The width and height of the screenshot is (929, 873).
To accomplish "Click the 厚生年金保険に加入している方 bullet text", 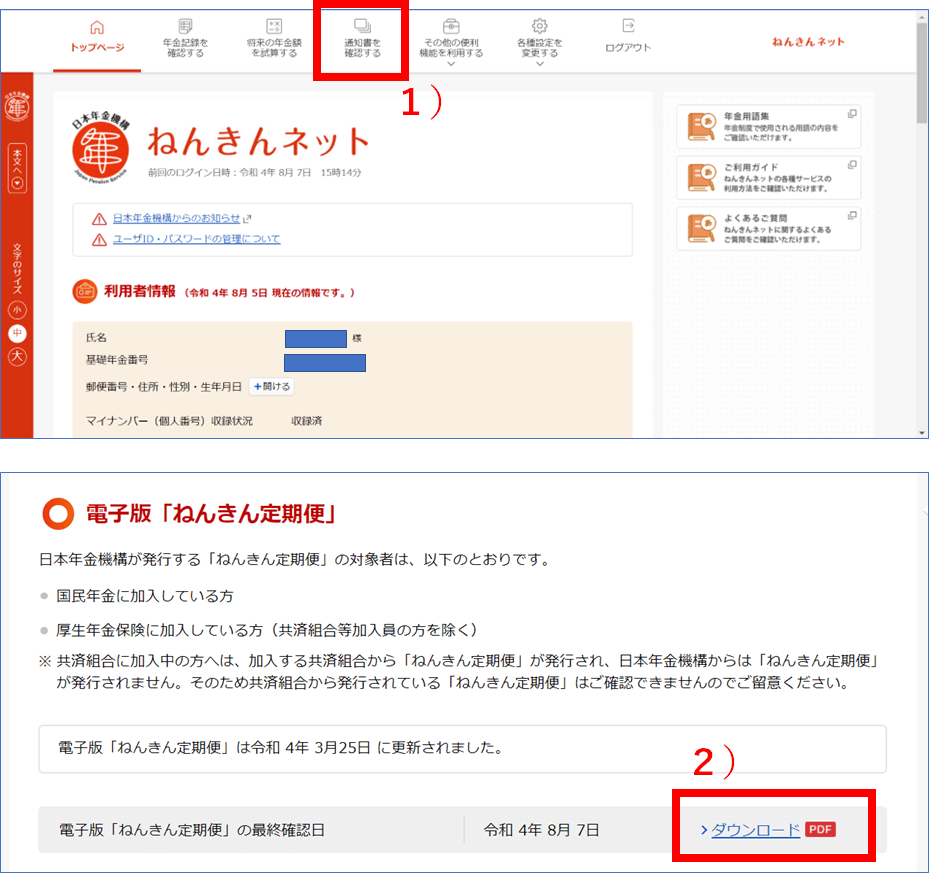I will pyautogui.click(x=267, y=629).
